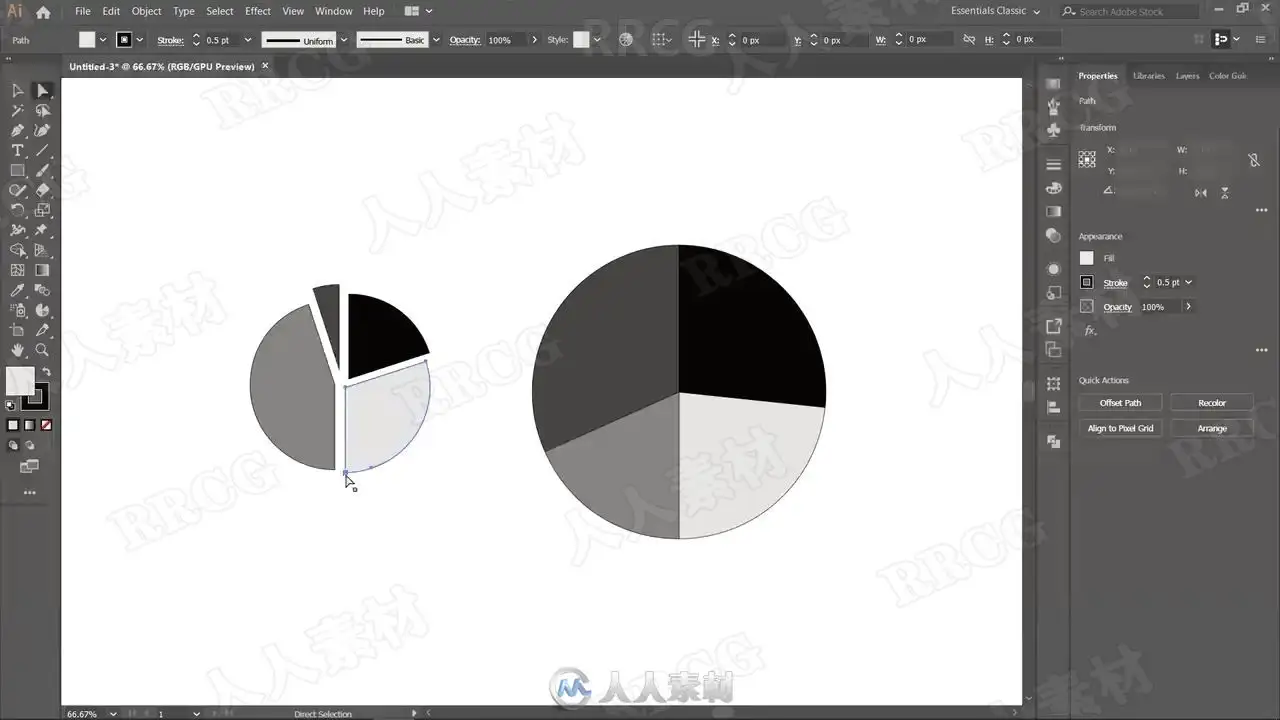The height and width of the screenshot is (720, 1280).
Task: Open the Object menu
Action: (146, 11)
